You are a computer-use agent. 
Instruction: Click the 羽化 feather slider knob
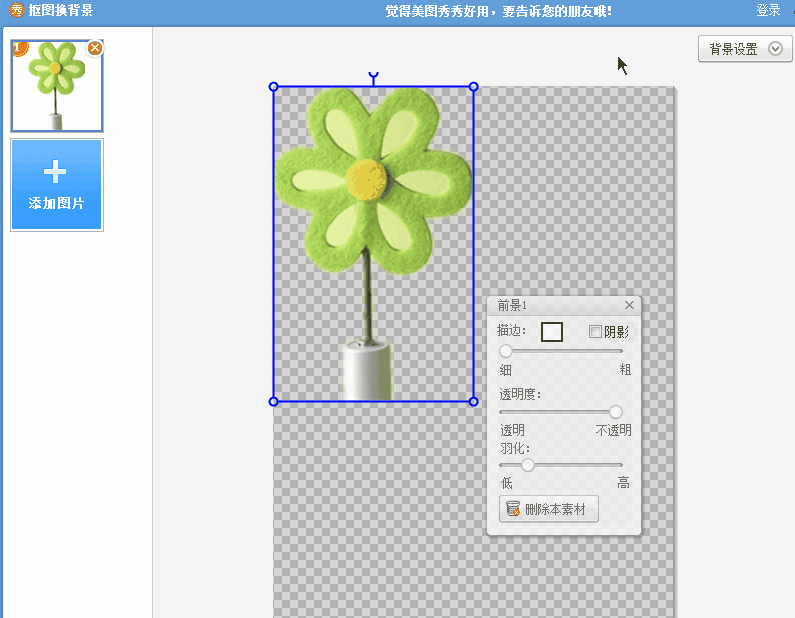coord(528,465)
